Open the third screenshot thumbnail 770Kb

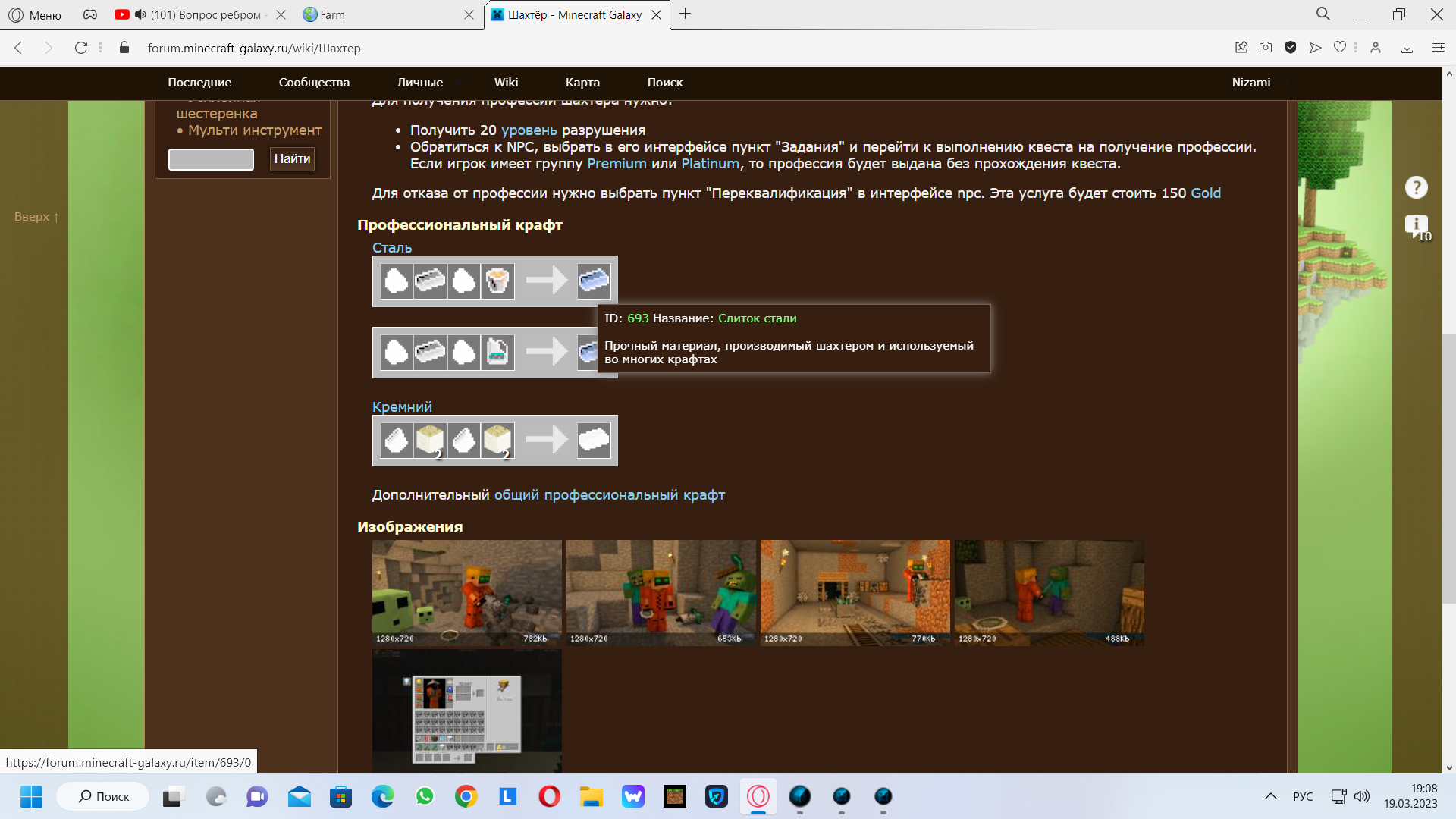coord(855,593)
